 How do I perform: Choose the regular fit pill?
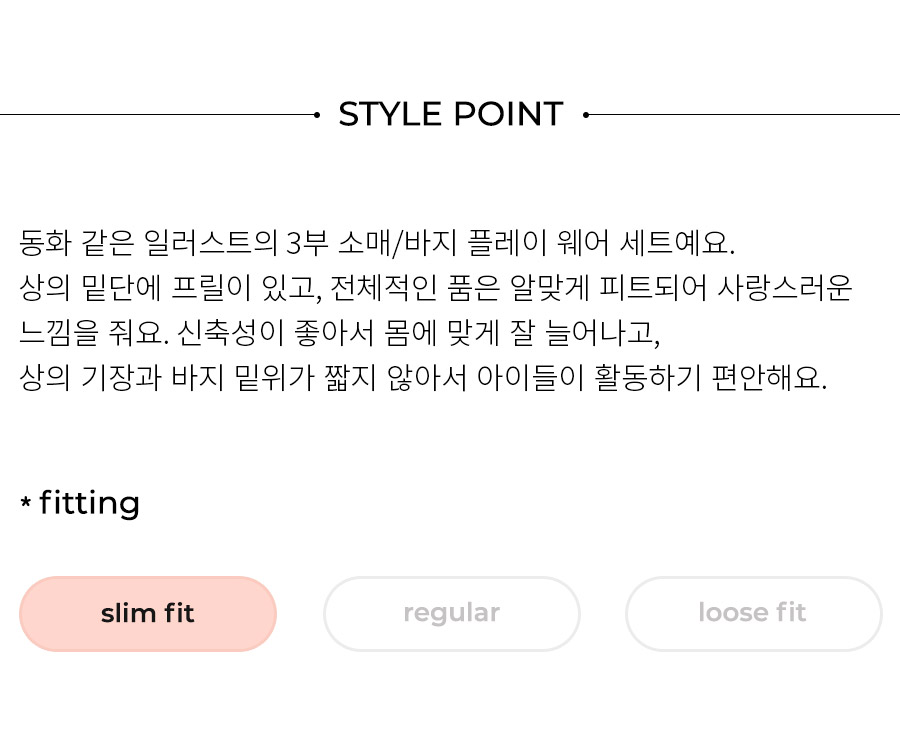pos(452,614)
